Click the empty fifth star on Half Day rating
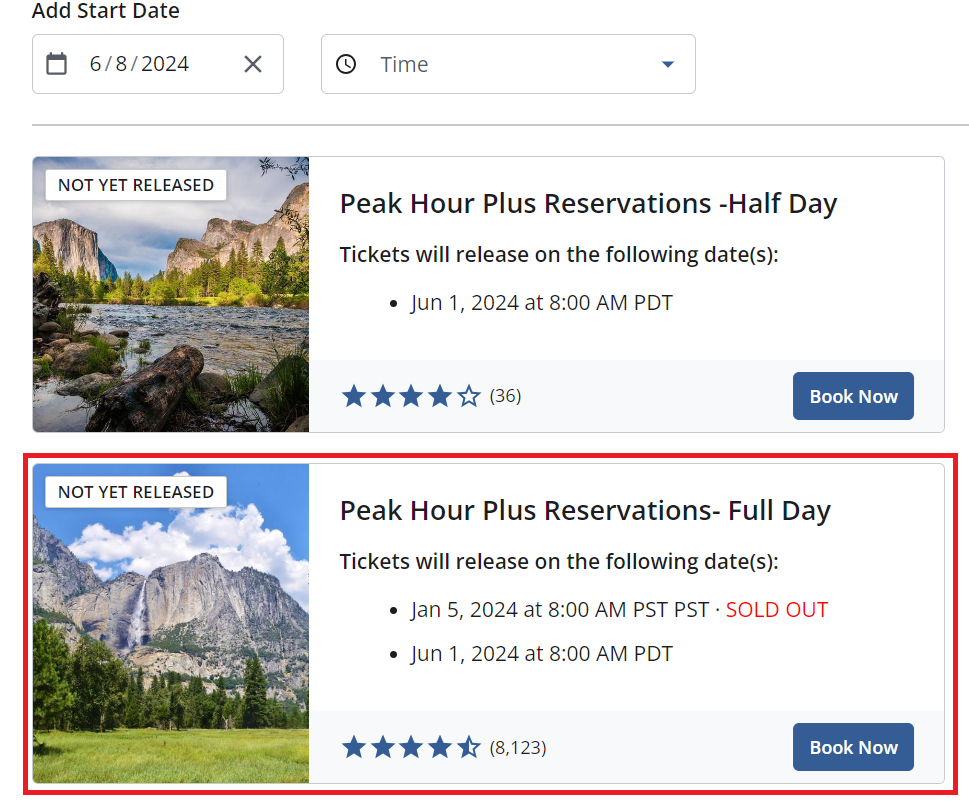Image resolution: width=969 pixels, height=804 pixels. 469,397
